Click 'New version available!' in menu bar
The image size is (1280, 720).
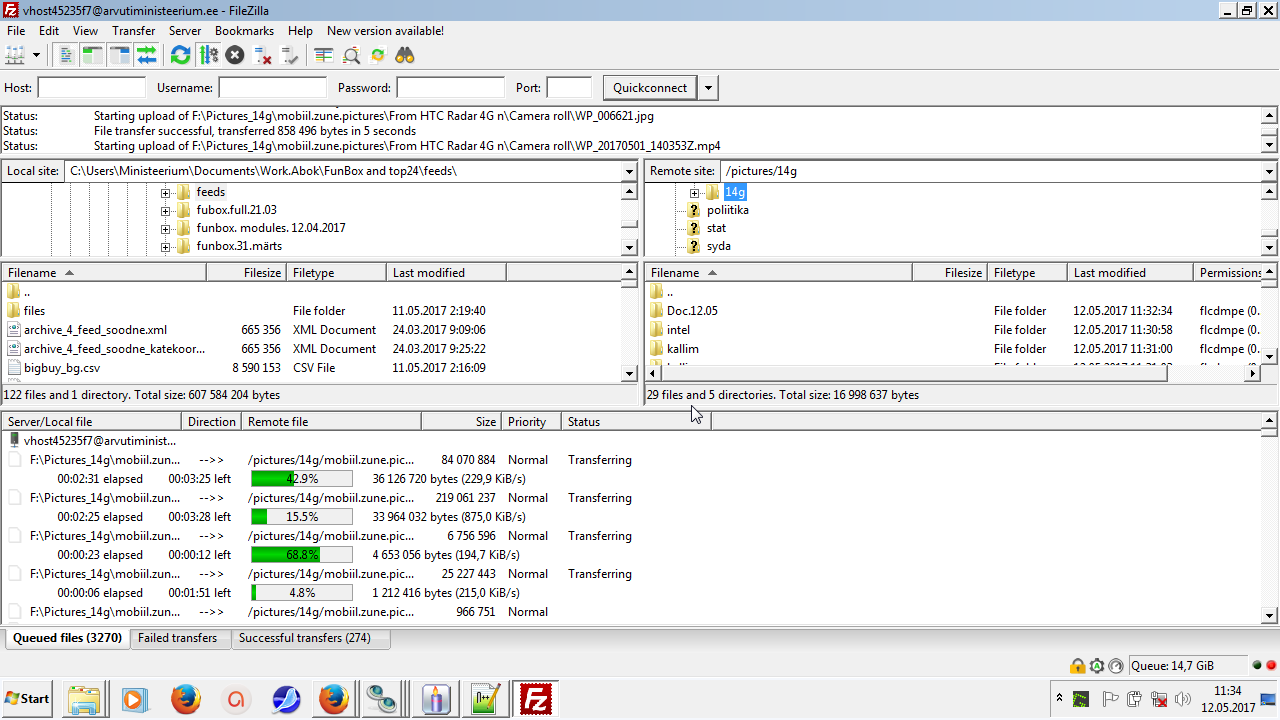pyautogui.click(x=385, y=31)
